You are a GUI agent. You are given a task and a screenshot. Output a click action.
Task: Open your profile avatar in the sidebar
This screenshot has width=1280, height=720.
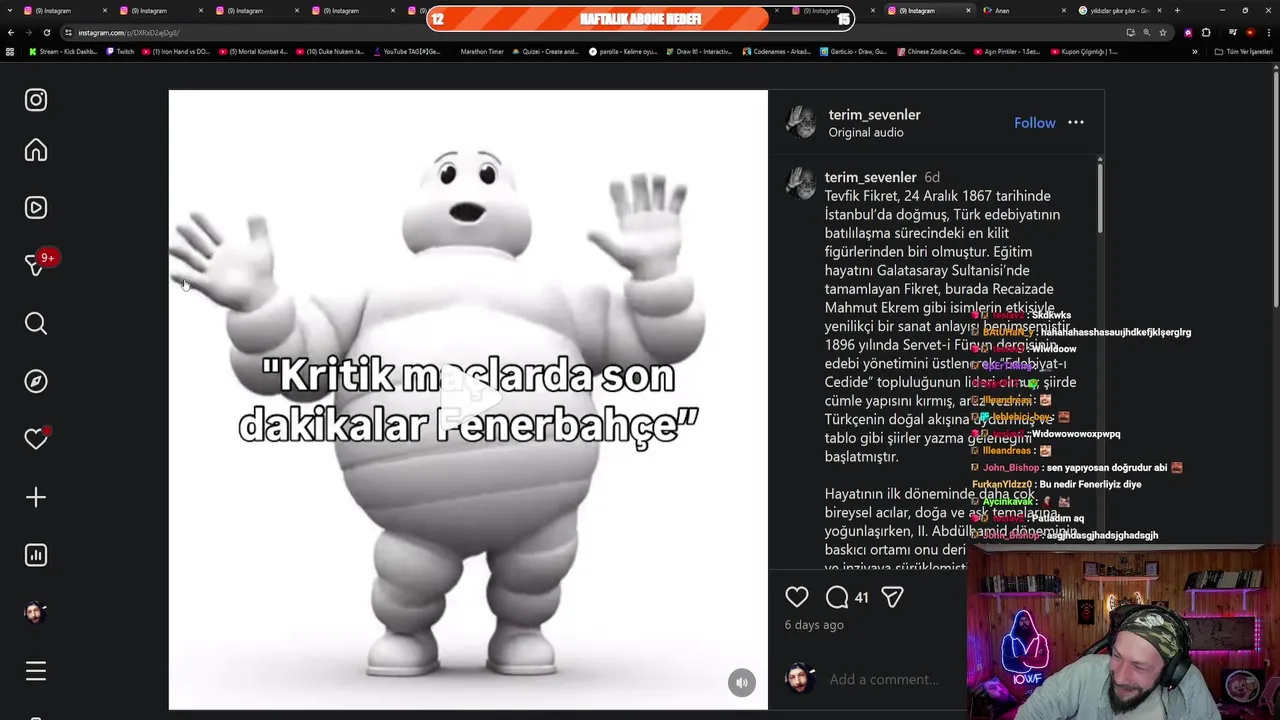pyautogui.click(x=36, y=613)
